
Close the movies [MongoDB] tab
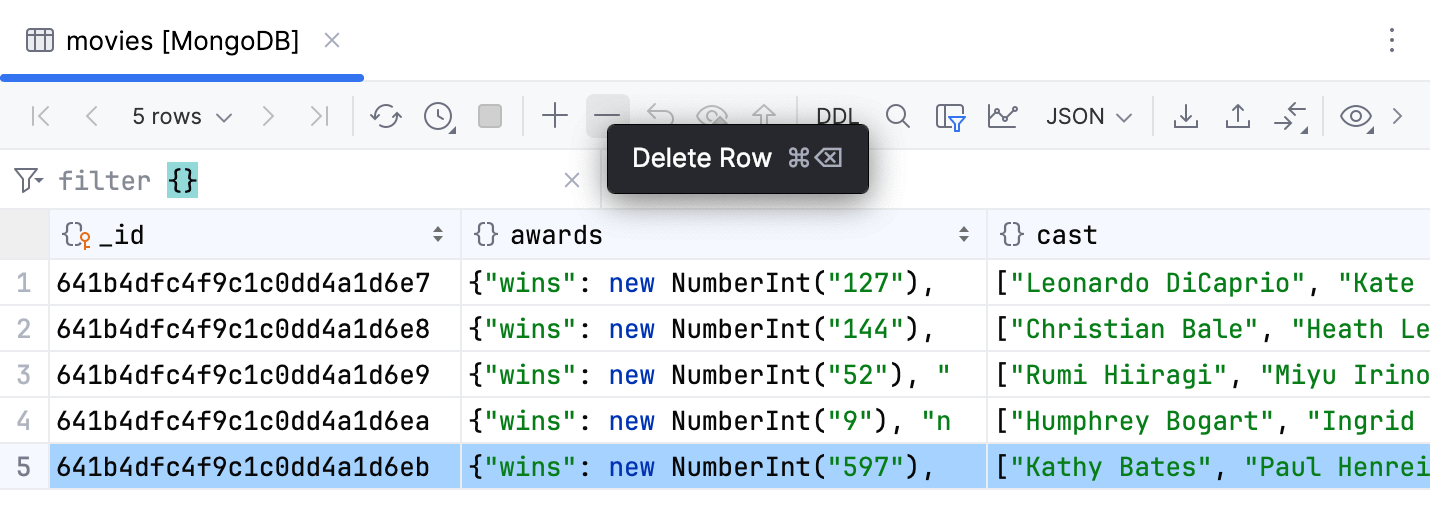click(x=332, y=40)
